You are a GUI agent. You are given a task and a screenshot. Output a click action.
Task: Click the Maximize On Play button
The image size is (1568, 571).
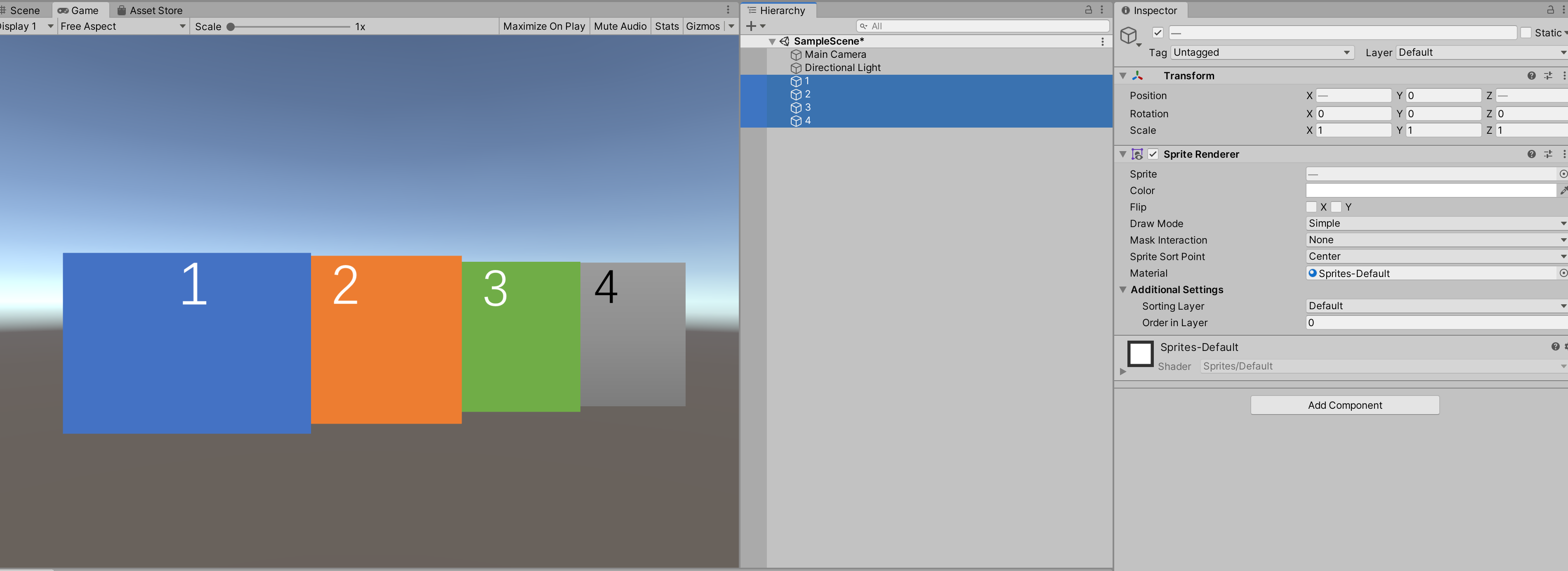tap(544, 26)
